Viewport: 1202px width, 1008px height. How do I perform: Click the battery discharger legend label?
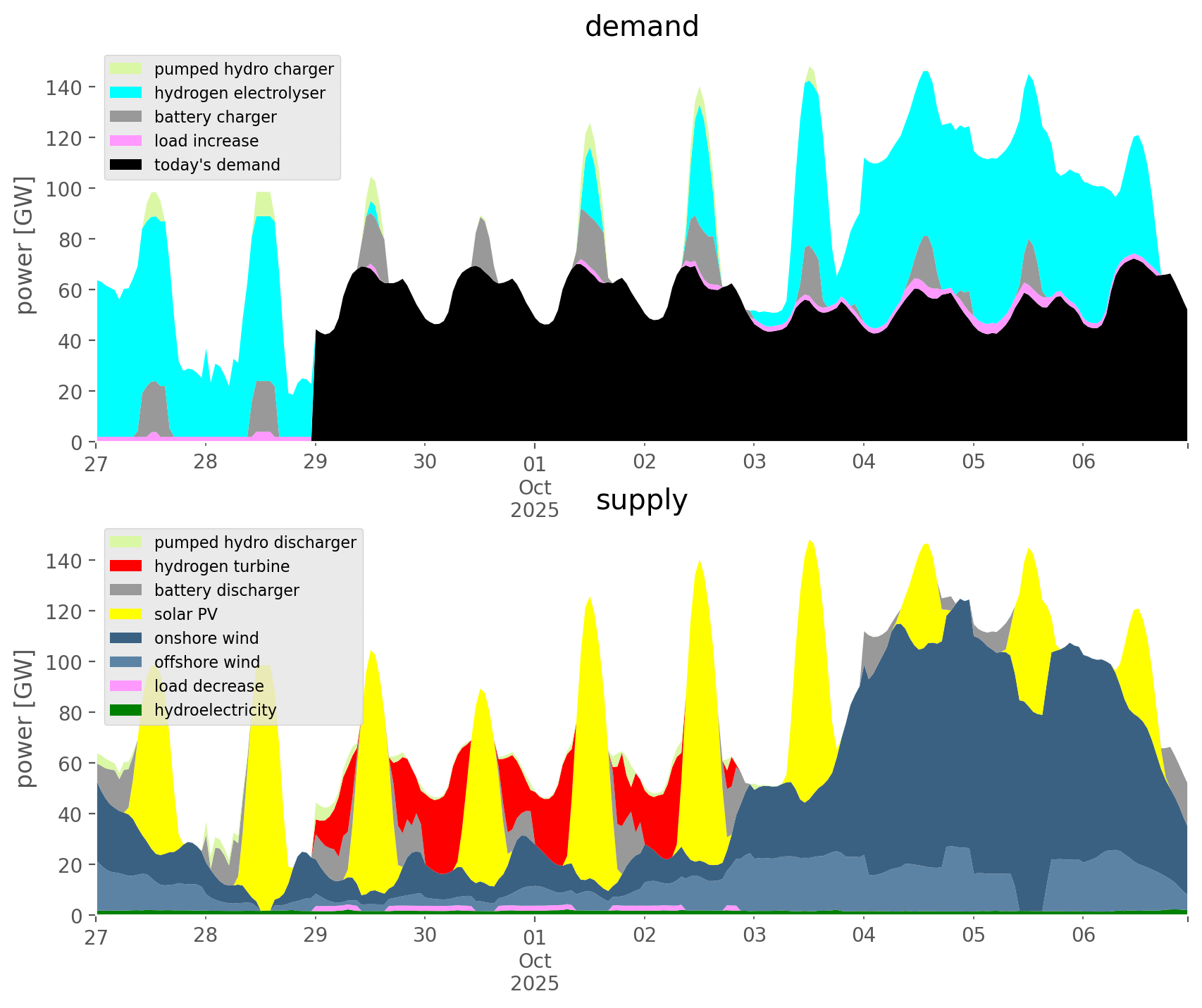pyautogui.click(x=226, y=590)
